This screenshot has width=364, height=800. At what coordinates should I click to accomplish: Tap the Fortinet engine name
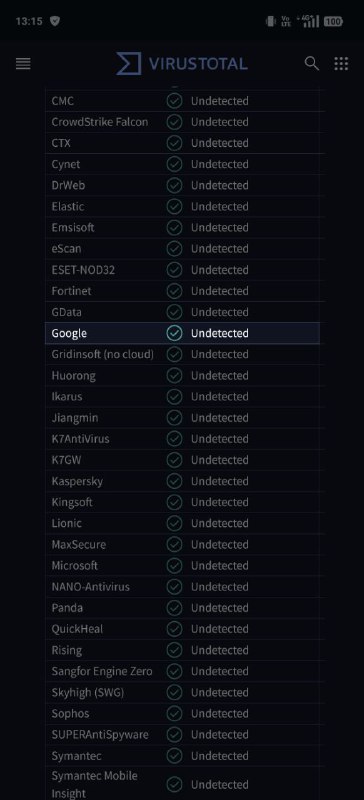71,291
